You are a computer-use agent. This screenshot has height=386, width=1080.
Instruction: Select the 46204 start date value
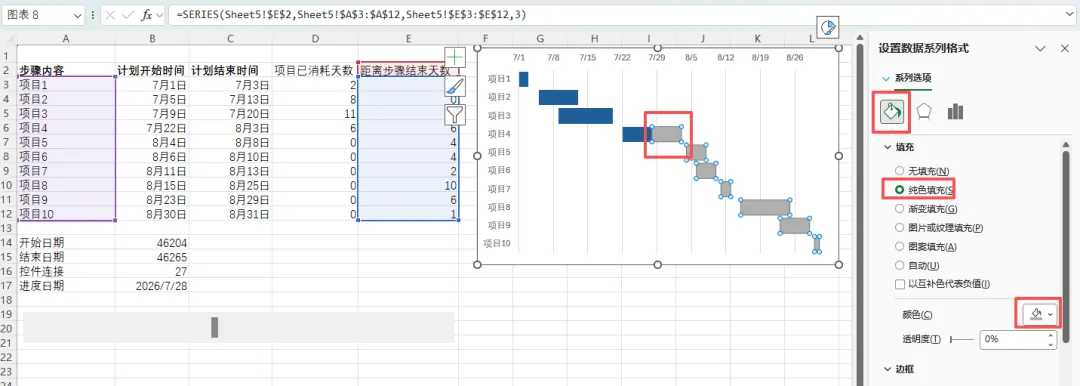[x=152, y=242]
